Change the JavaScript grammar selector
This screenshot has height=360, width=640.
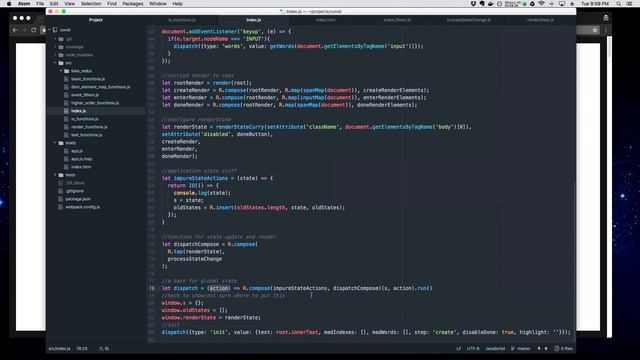tap(495, 349)
